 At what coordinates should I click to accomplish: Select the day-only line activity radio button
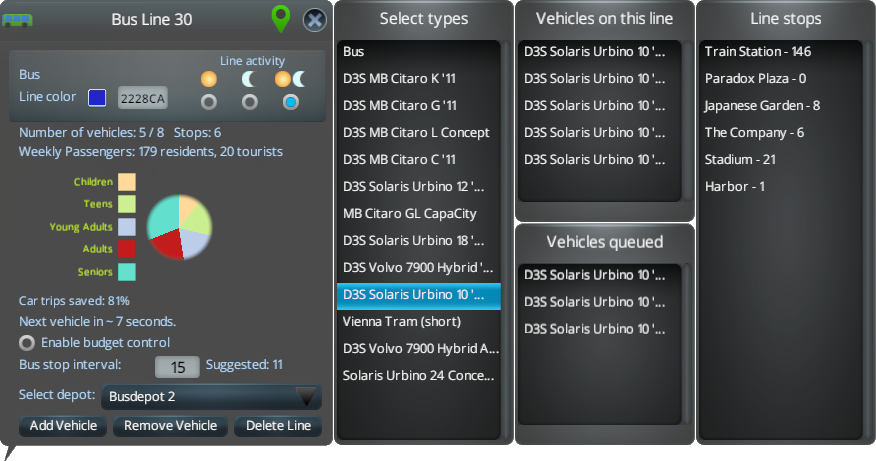point(208,102)
